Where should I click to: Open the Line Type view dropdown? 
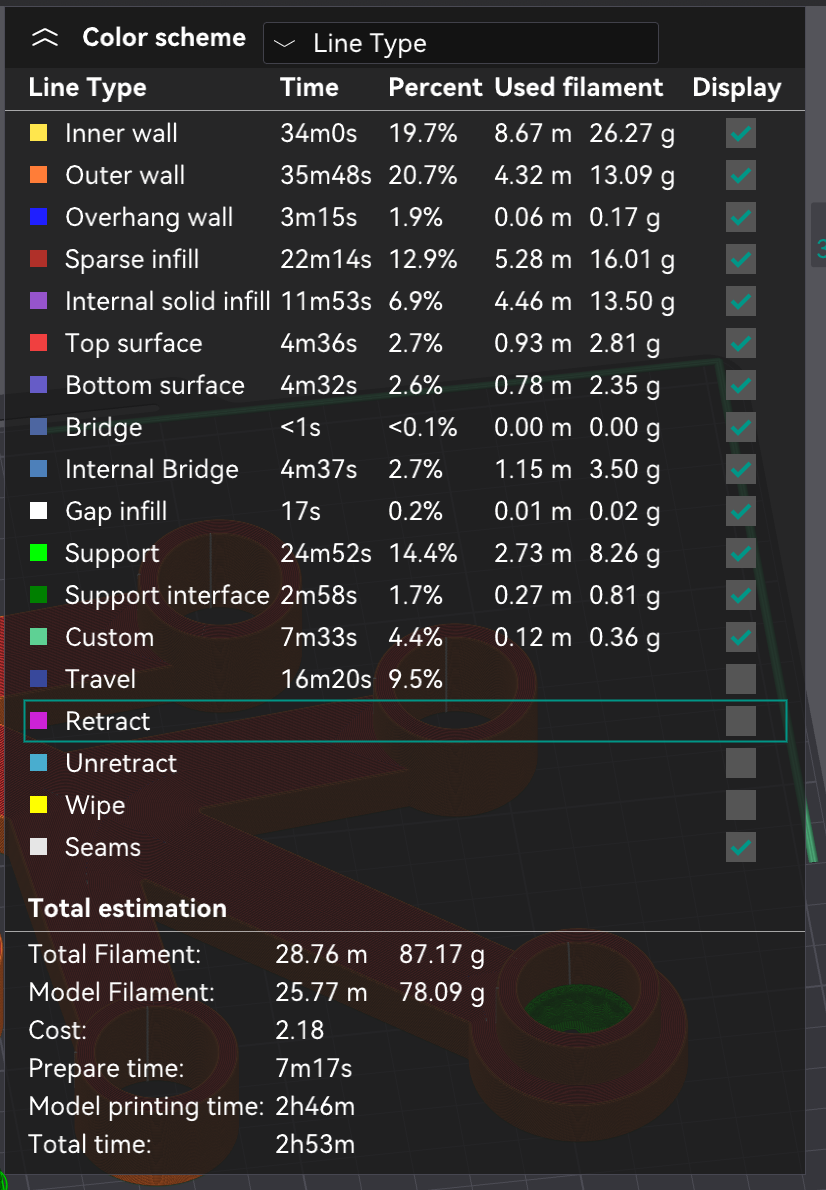[x=460, y=42]
